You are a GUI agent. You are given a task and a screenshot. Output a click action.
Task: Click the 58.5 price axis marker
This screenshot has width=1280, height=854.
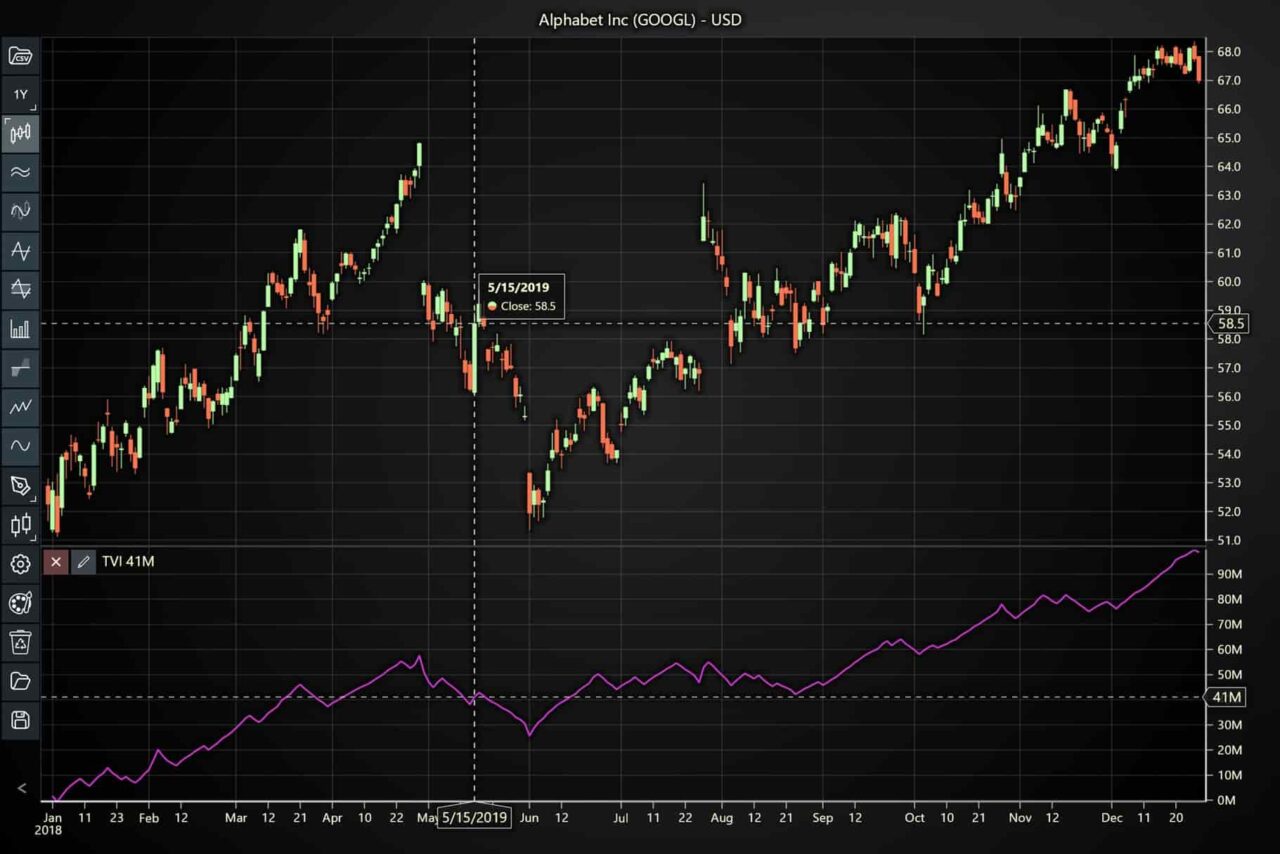pyautogui.click(x=1229, y=323)
